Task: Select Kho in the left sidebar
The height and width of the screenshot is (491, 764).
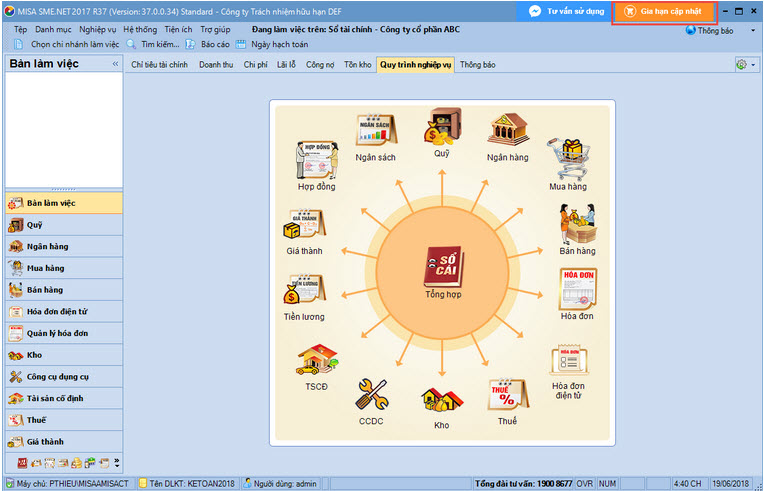Action: click(35, 354)
